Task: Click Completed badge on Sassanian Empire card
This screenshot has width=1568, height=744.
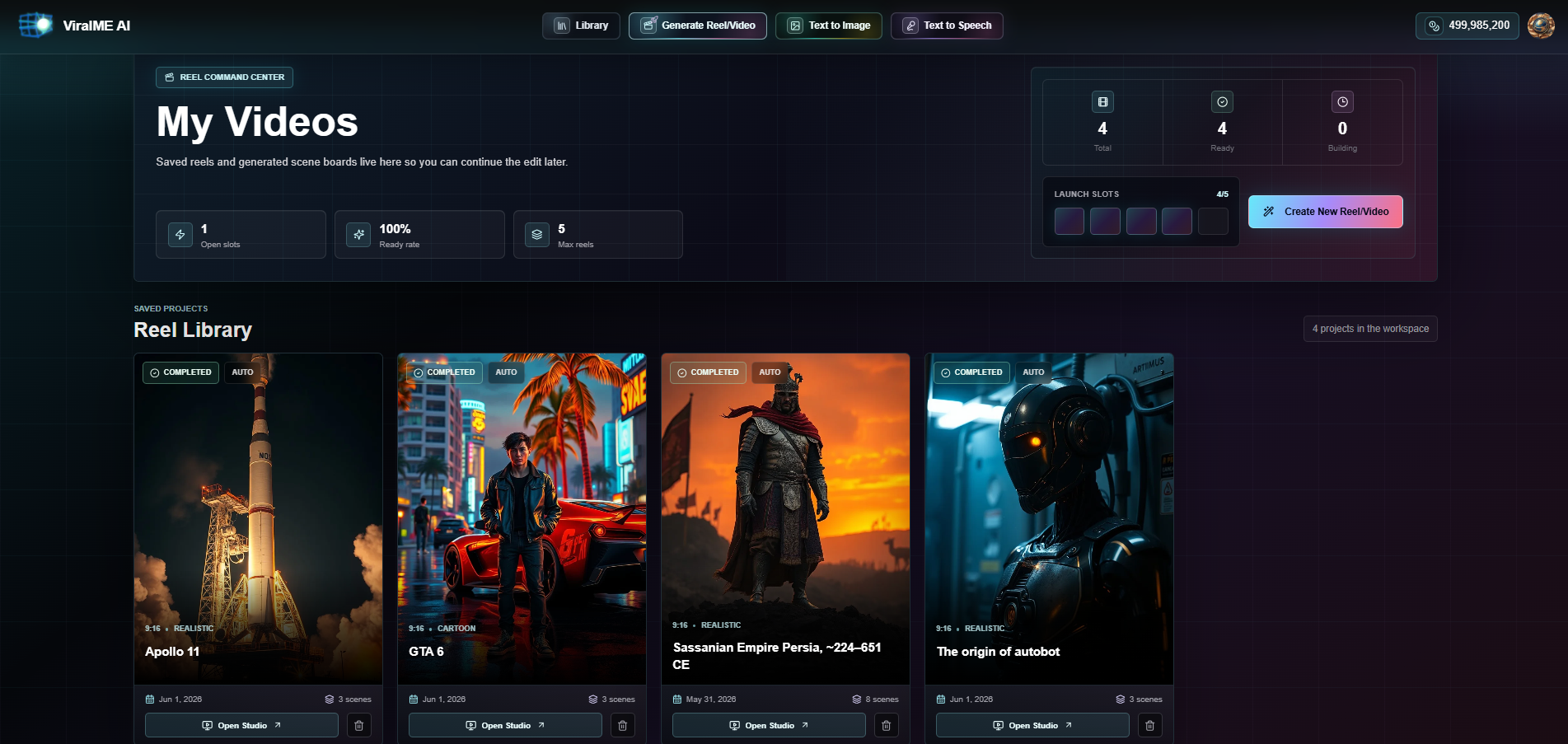Action: pyautogui.click(x=708, y=372)
